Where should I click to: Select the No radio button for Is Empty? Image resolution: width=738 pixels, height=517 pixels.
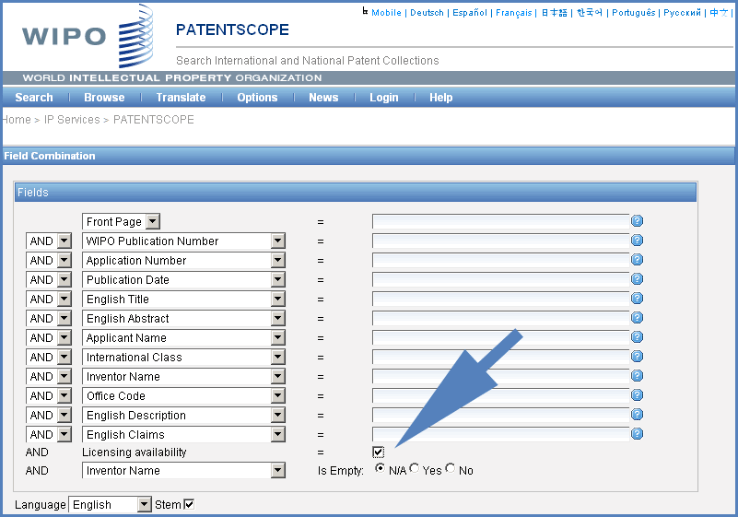450,468
